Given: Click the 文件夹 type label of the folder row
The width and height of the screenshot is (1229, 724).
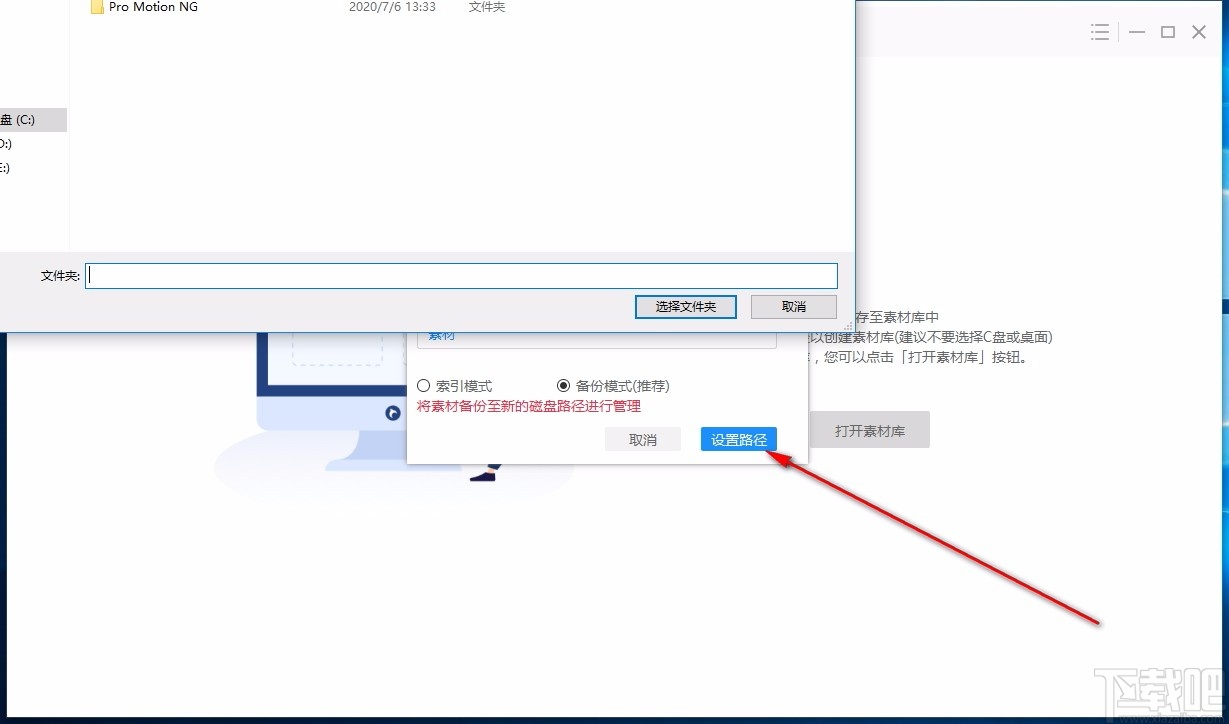Looking at the screenshot, I should point(487,7).
